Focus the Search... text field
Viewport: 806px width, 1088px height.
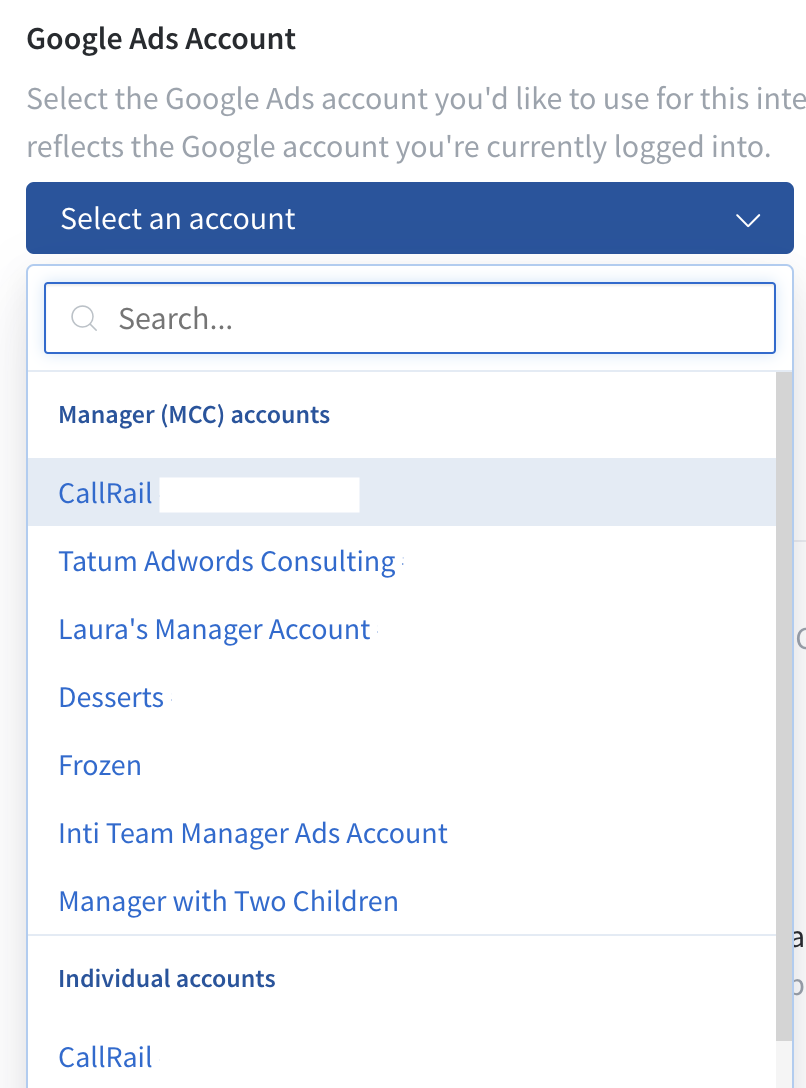409,318
